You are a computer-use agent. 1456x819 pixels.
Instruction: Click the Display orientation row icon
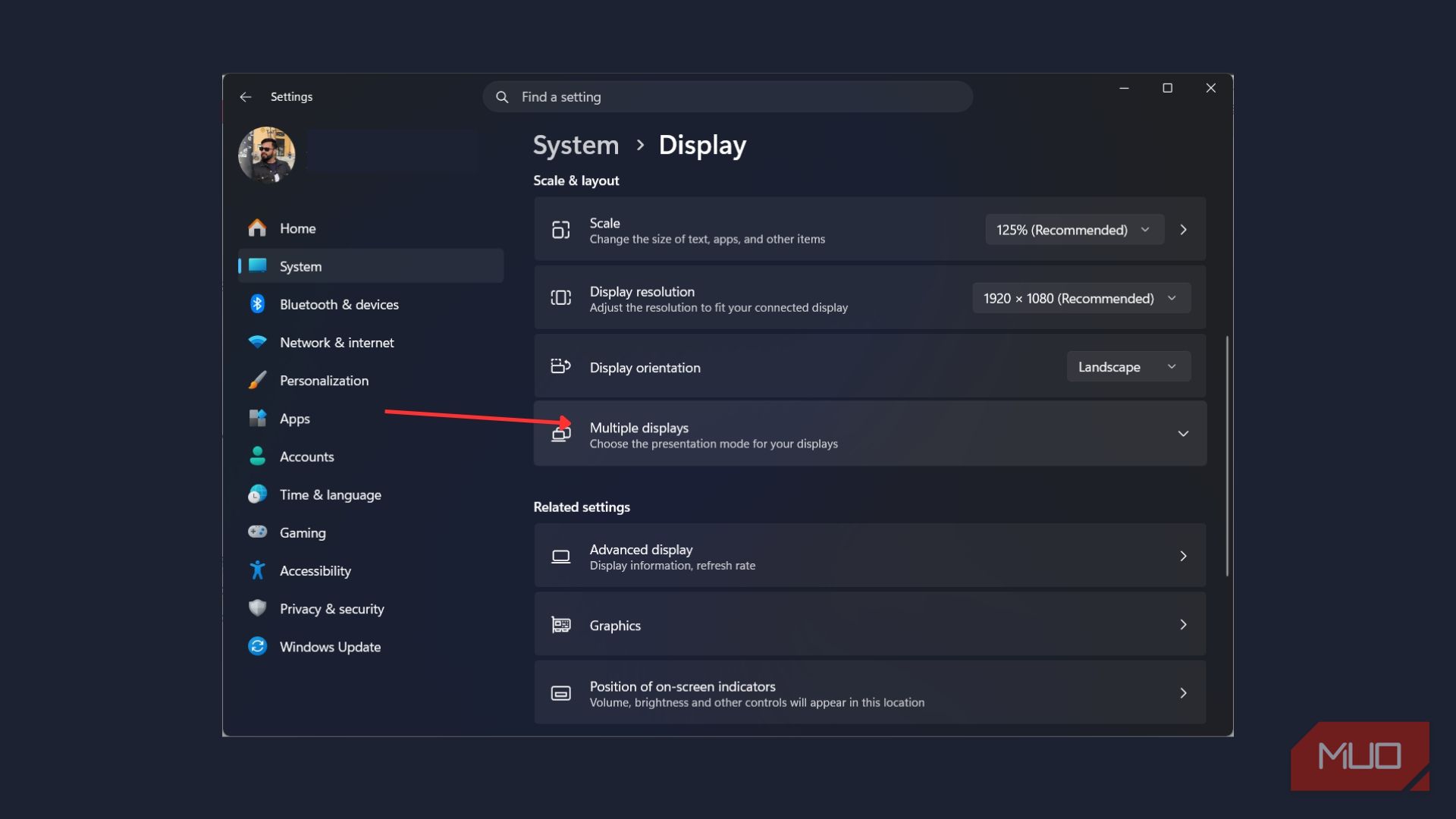(560, 367)
